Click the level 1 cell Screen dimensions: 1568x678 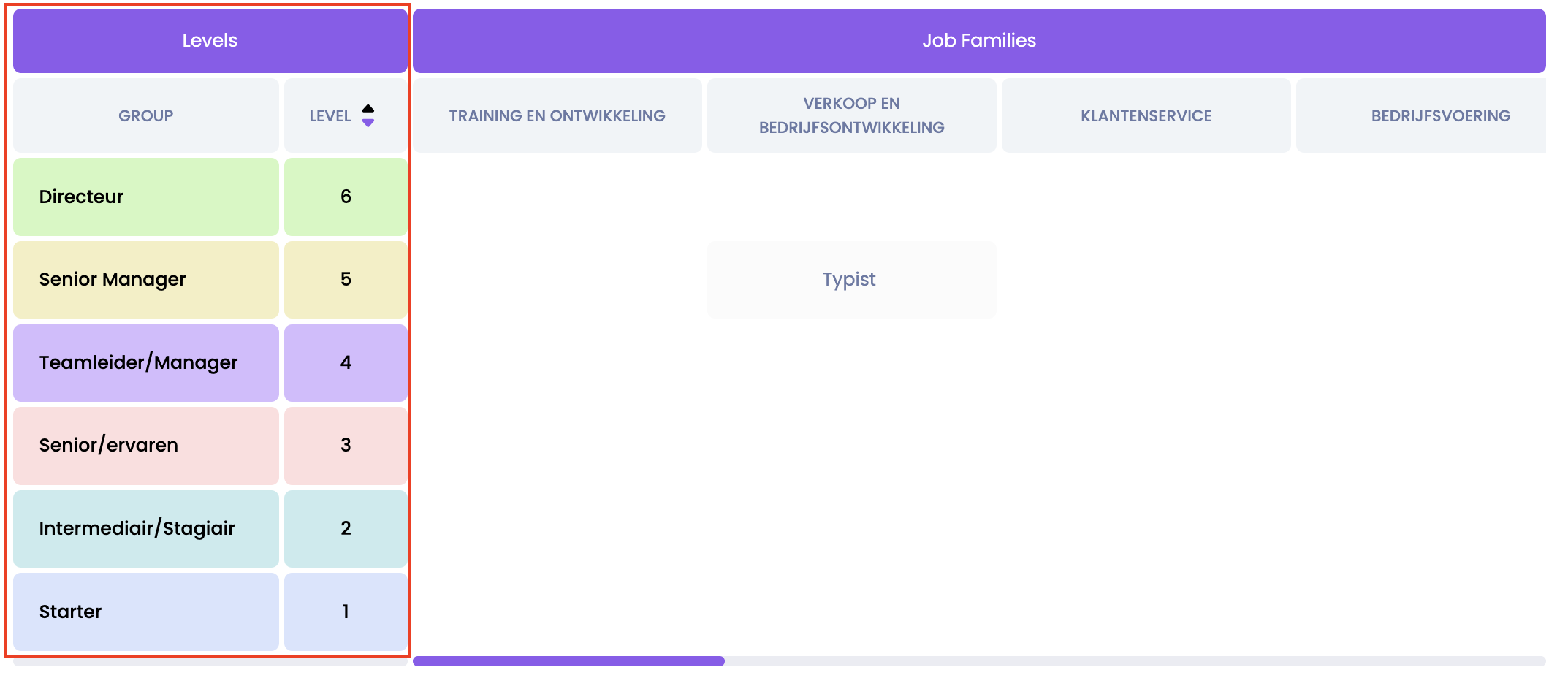pyautogui.click(x=346, y=612)
